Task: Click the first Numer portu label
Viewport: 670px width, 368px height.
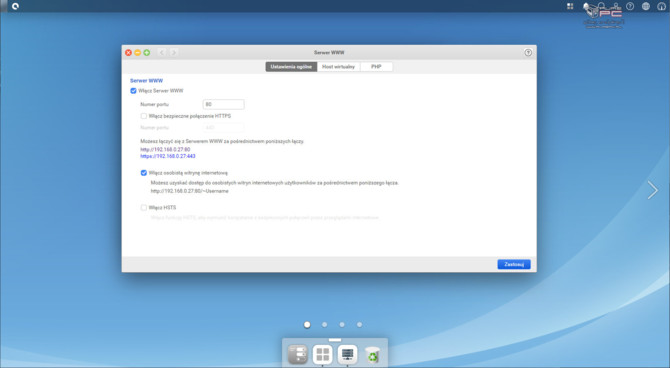Action: [154, 104]
